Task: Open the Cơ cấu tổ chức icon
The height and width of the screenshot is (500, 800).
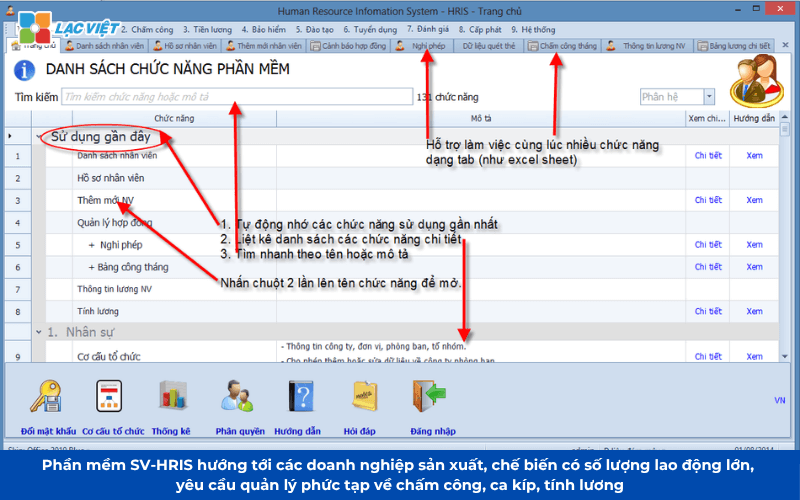Action: (x=109, y=397)
